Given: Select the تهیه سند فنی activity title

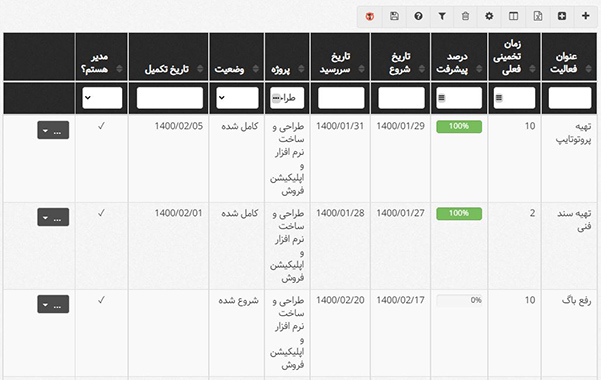Looking at the screenshot, I should tap(574, 220).
